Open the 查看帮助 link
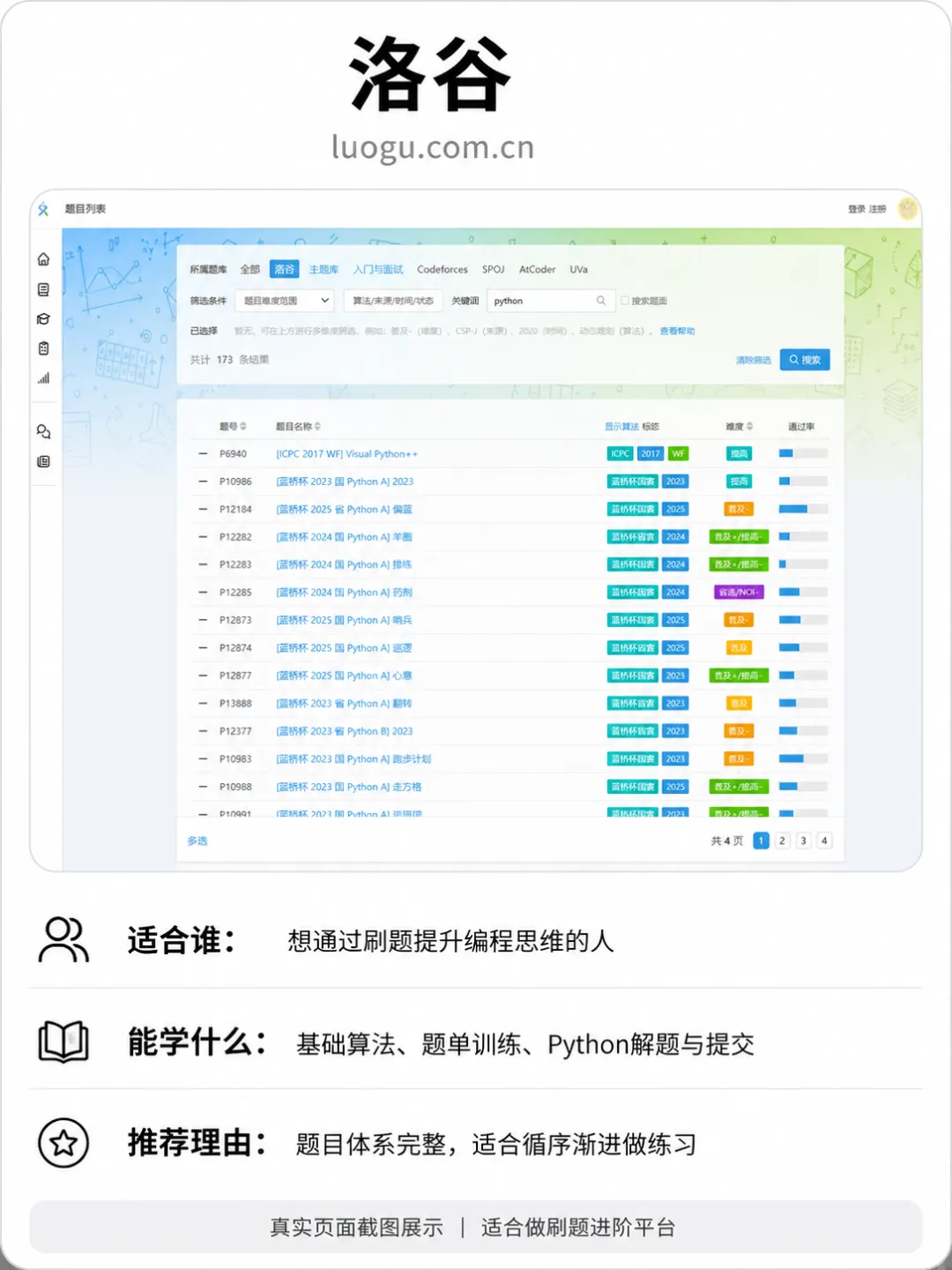This screenshot has height=1270, width=952. click(x=677, y=332)
